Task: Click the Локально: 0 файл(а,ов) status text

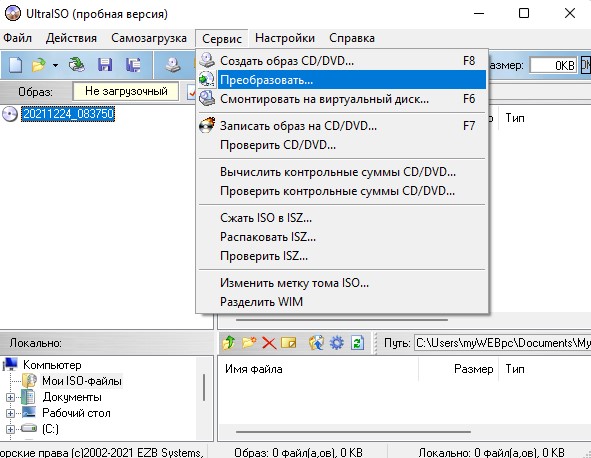Action: (491, 452)
